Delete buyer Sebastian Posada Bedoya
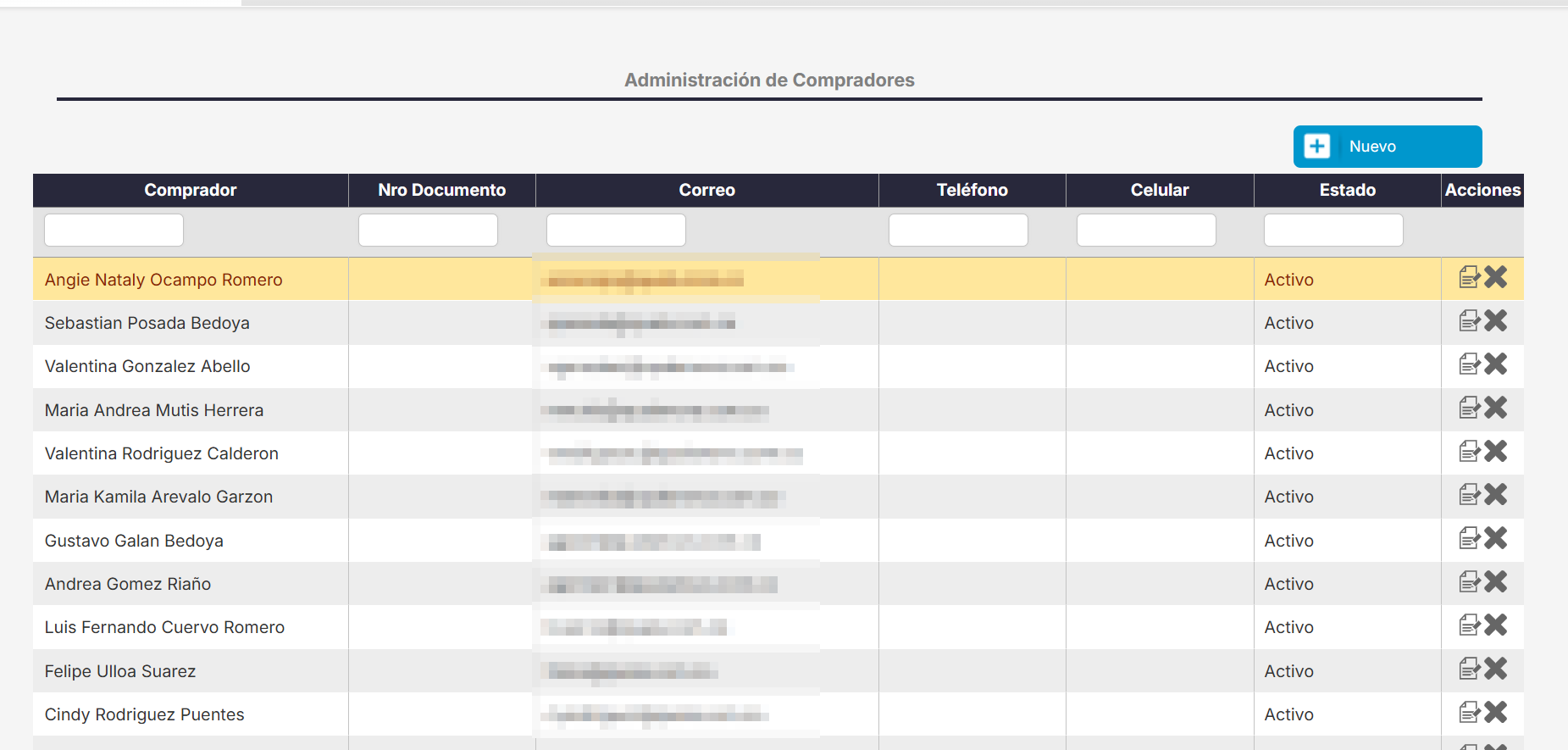 tap(1496, 320)
